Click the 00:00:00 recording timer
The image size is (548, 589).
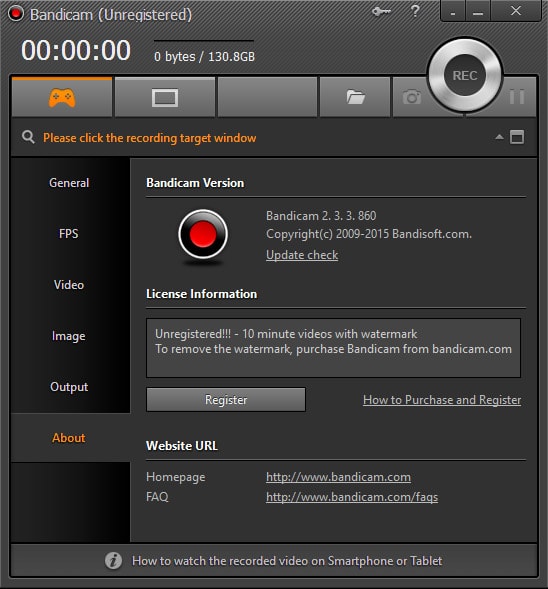click(76, 50)
